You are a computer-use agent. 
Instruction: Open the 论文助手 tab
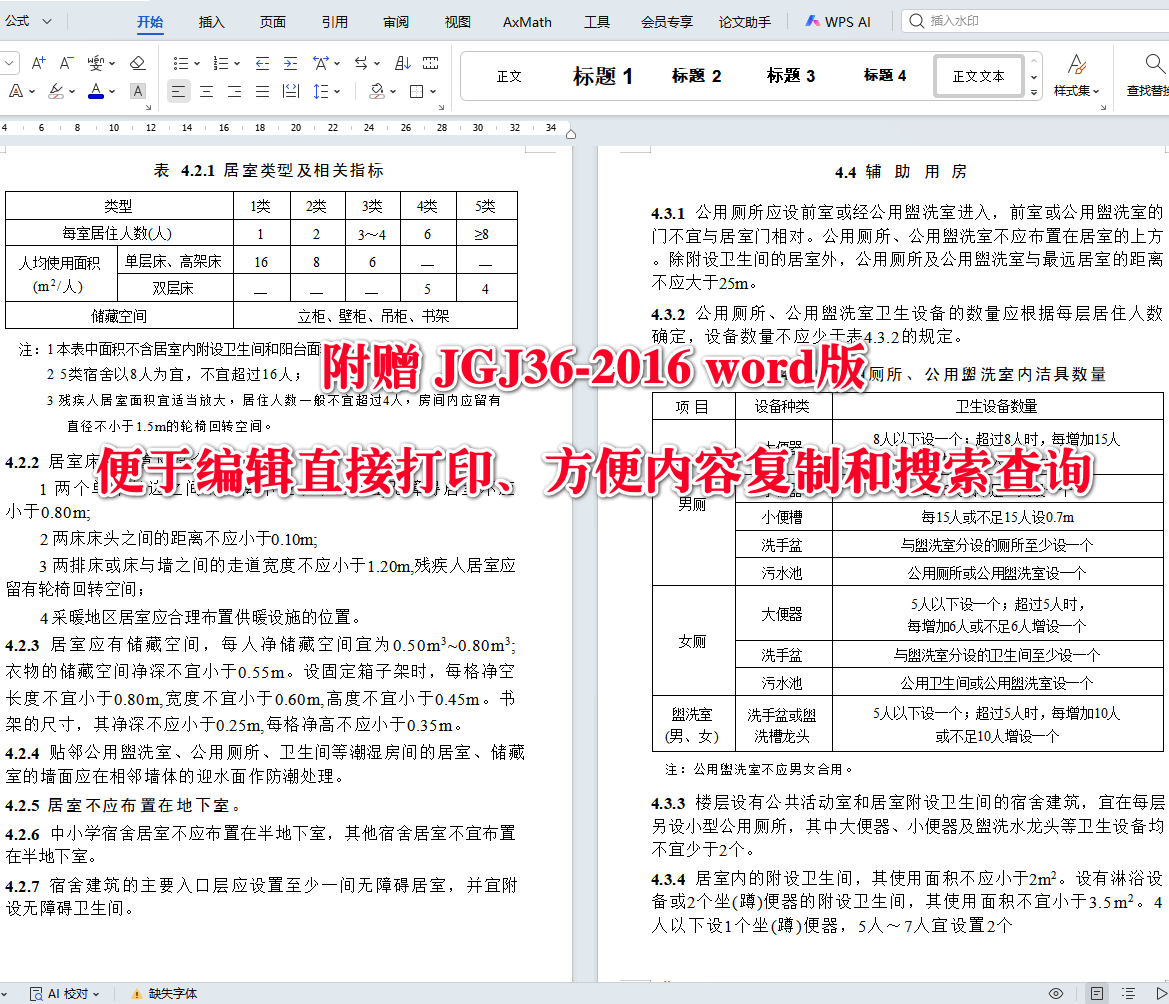click(x=745, y=22)
